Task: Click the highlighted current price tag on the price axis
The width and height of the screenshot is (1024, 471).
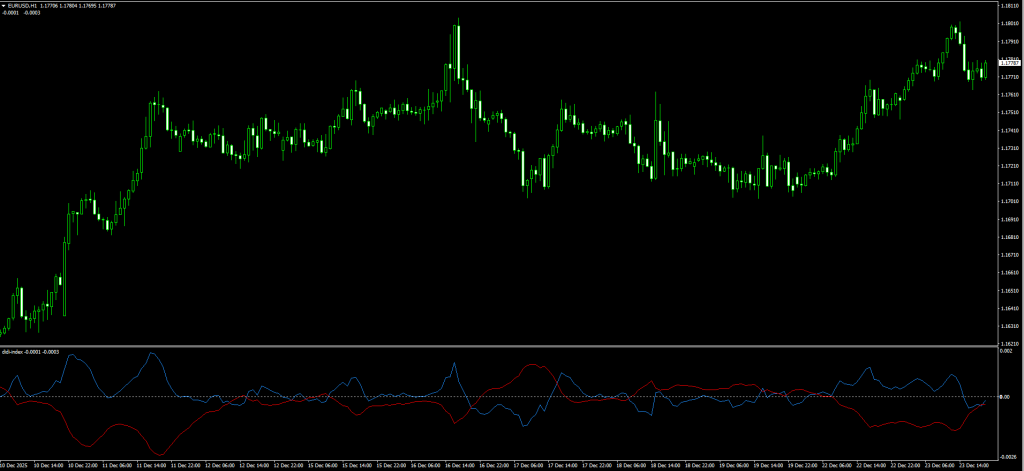Action: [1009, 64]
